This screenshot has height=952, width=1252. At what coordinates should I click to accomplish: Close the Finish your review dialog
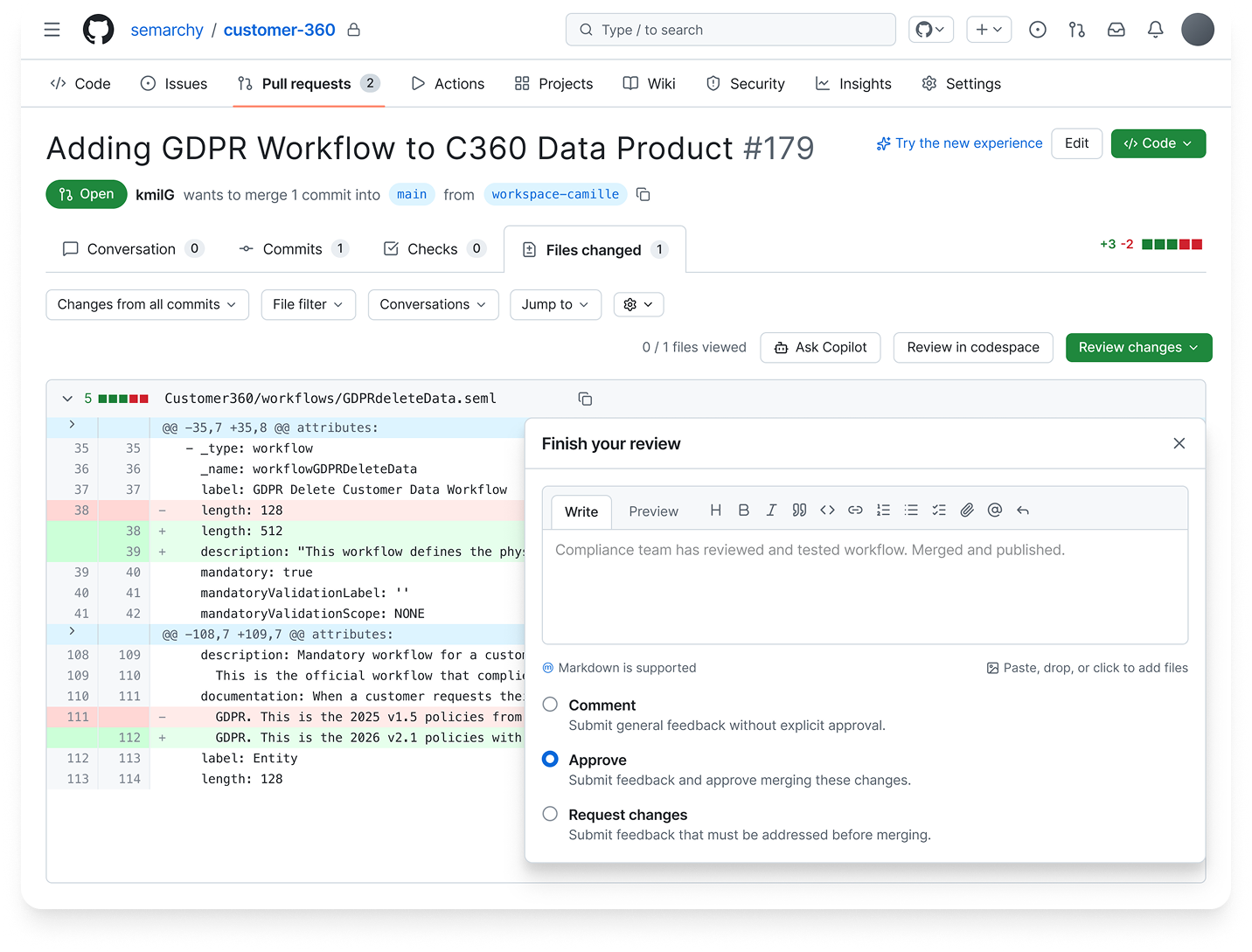pyautogui.click(x=1179, y=443)
